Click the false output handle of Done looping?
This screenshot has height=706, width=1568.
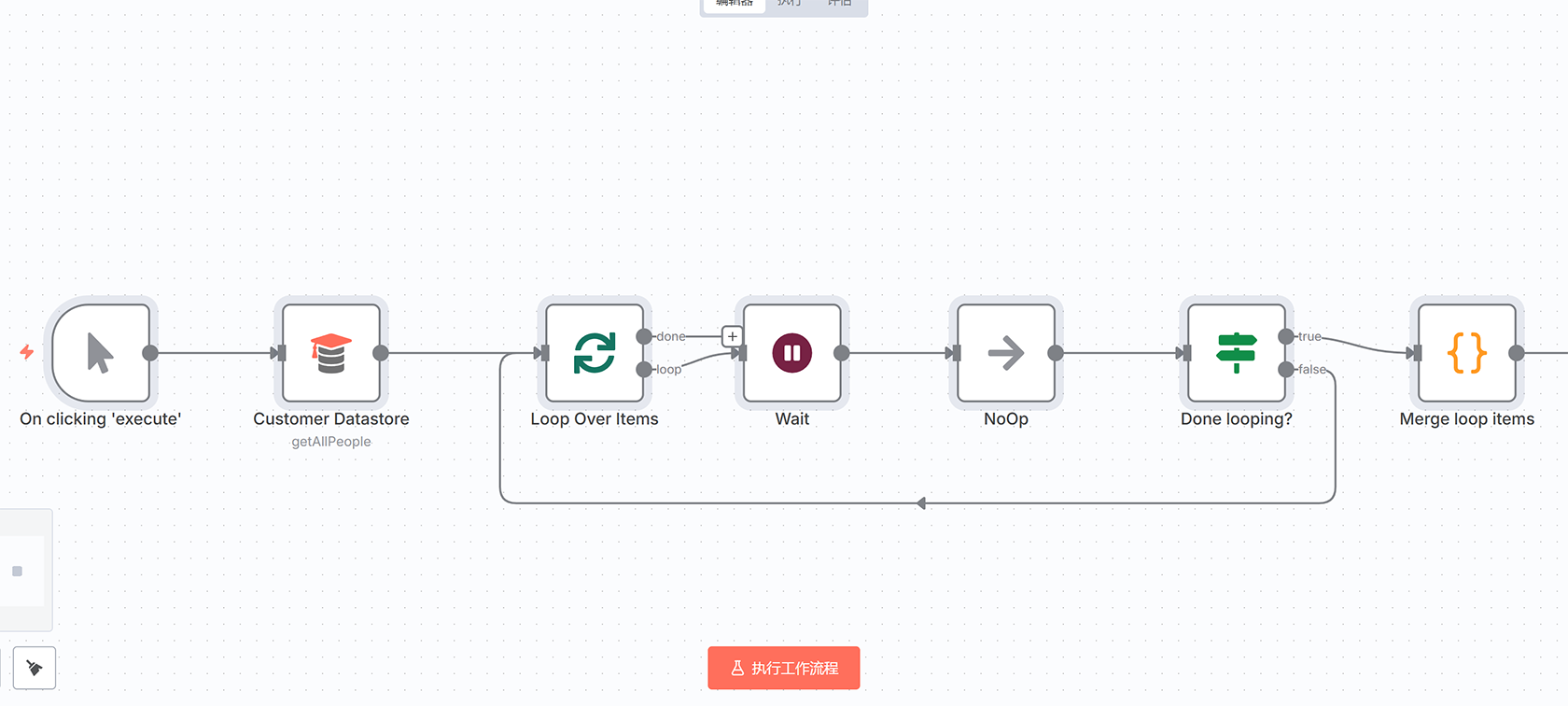(1286, 370)
